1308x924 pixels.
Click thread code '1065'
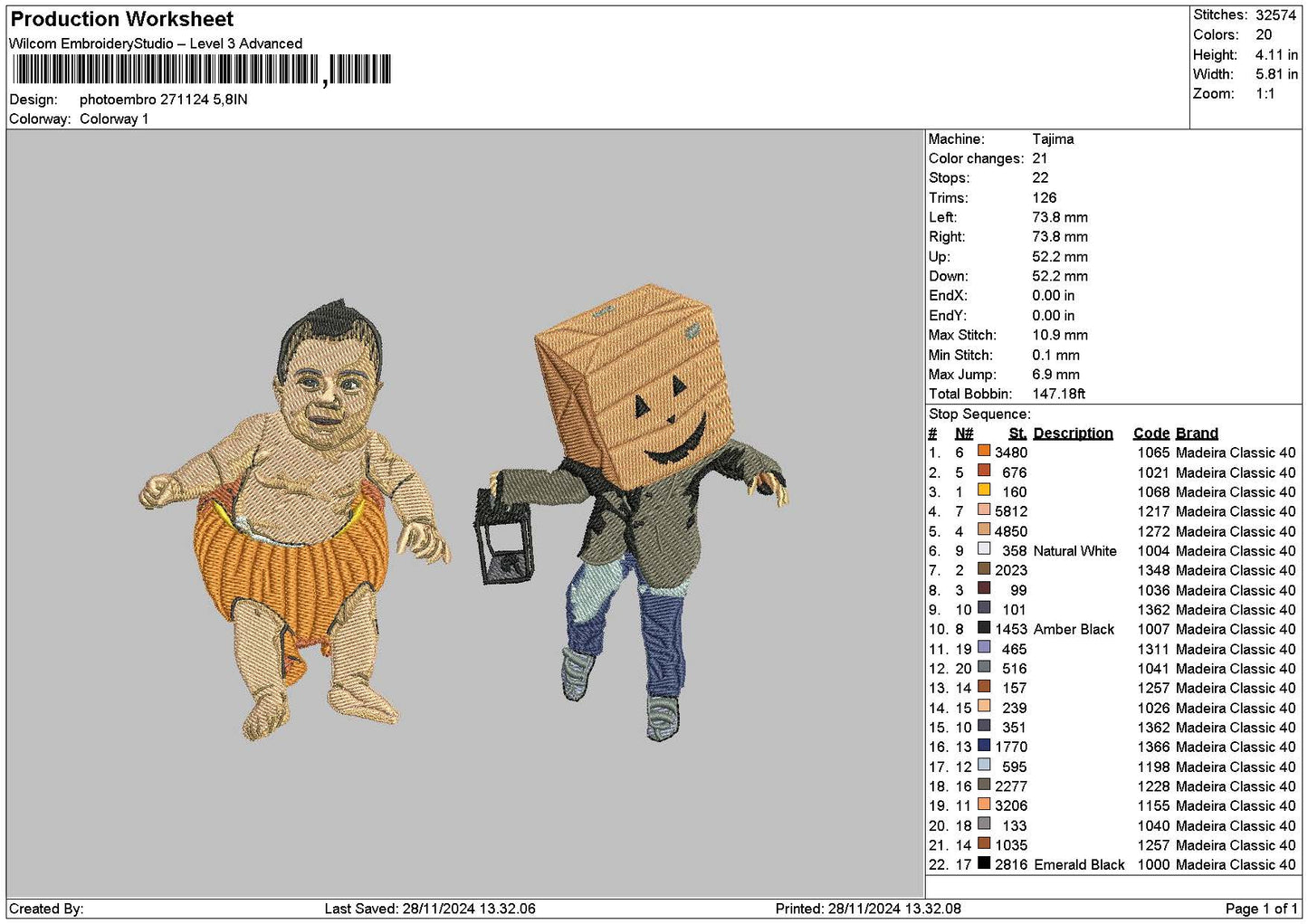(x=1153, y=452)
